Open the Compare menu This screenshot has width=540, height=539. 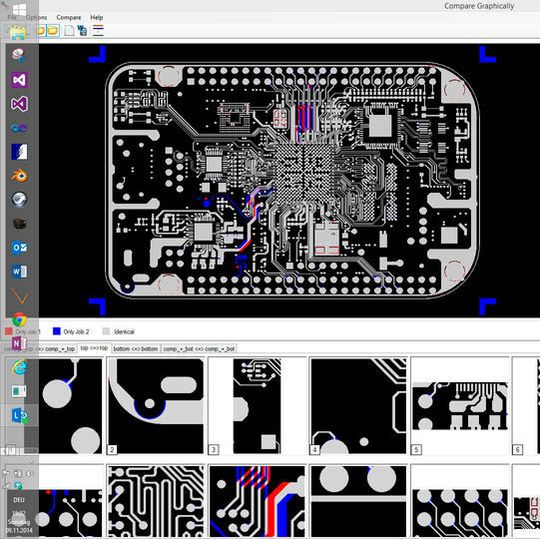tap(69, 17)
